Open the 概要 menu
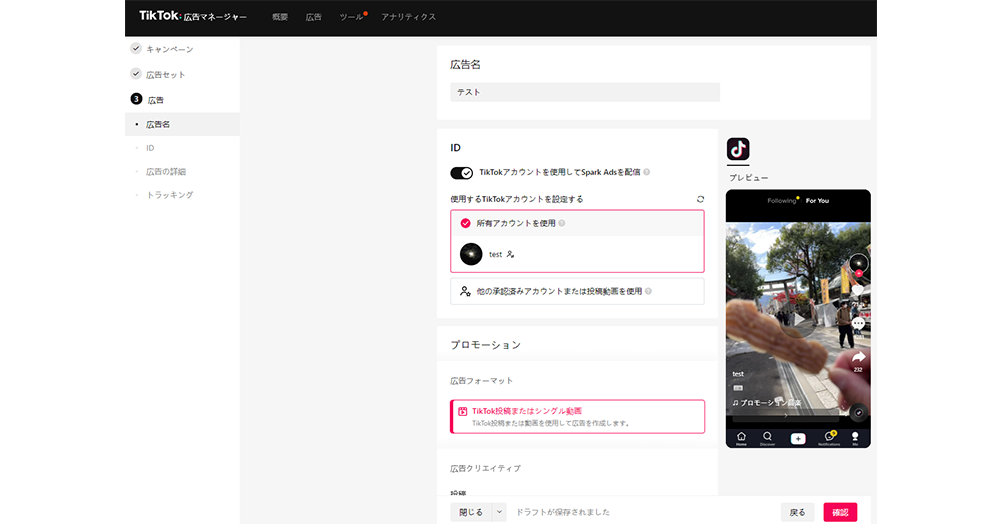This screenshot has width=1000, height=524. 280,17
